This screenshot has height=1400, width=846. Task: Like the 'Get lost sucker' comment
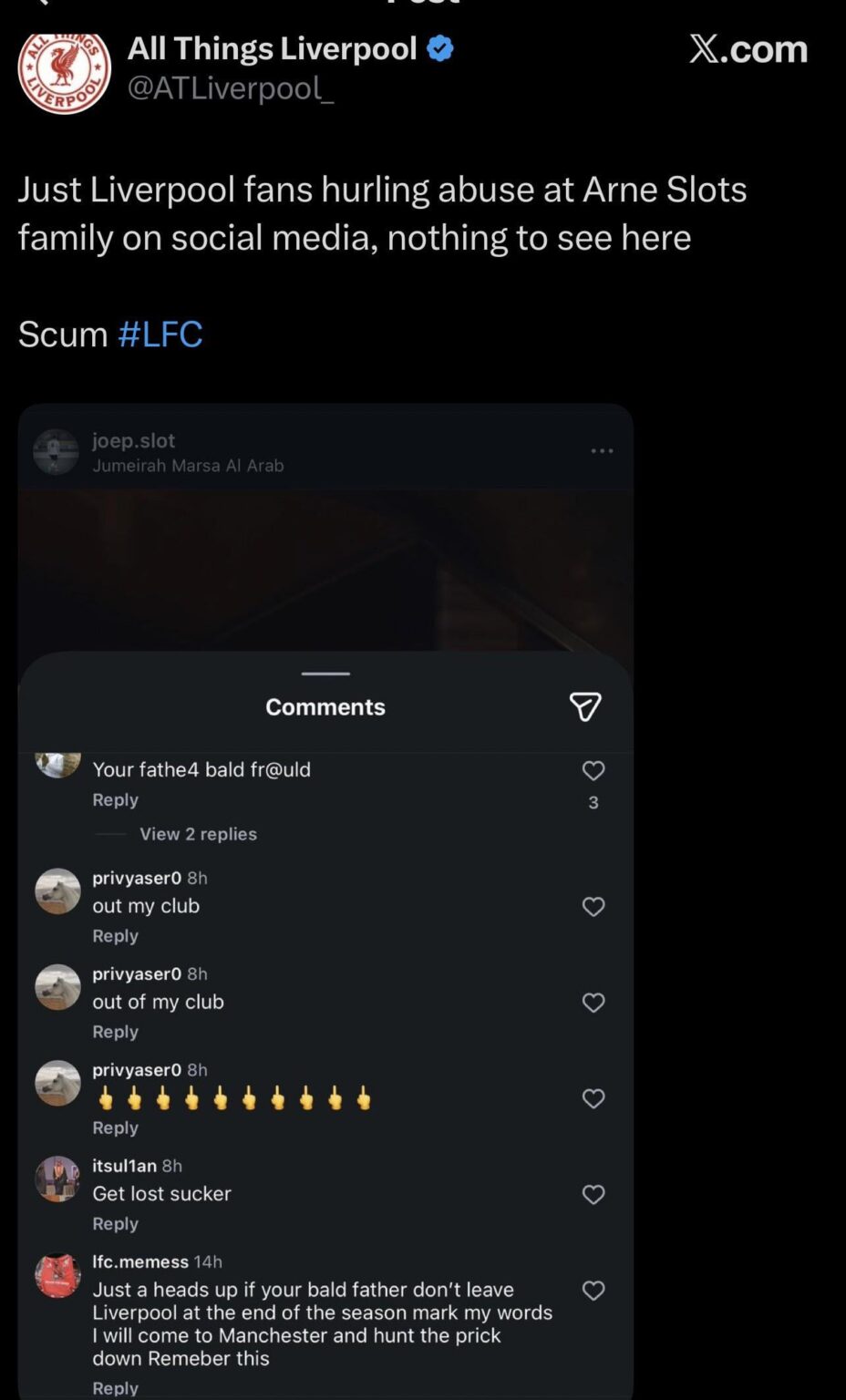tap(593, 1194)
